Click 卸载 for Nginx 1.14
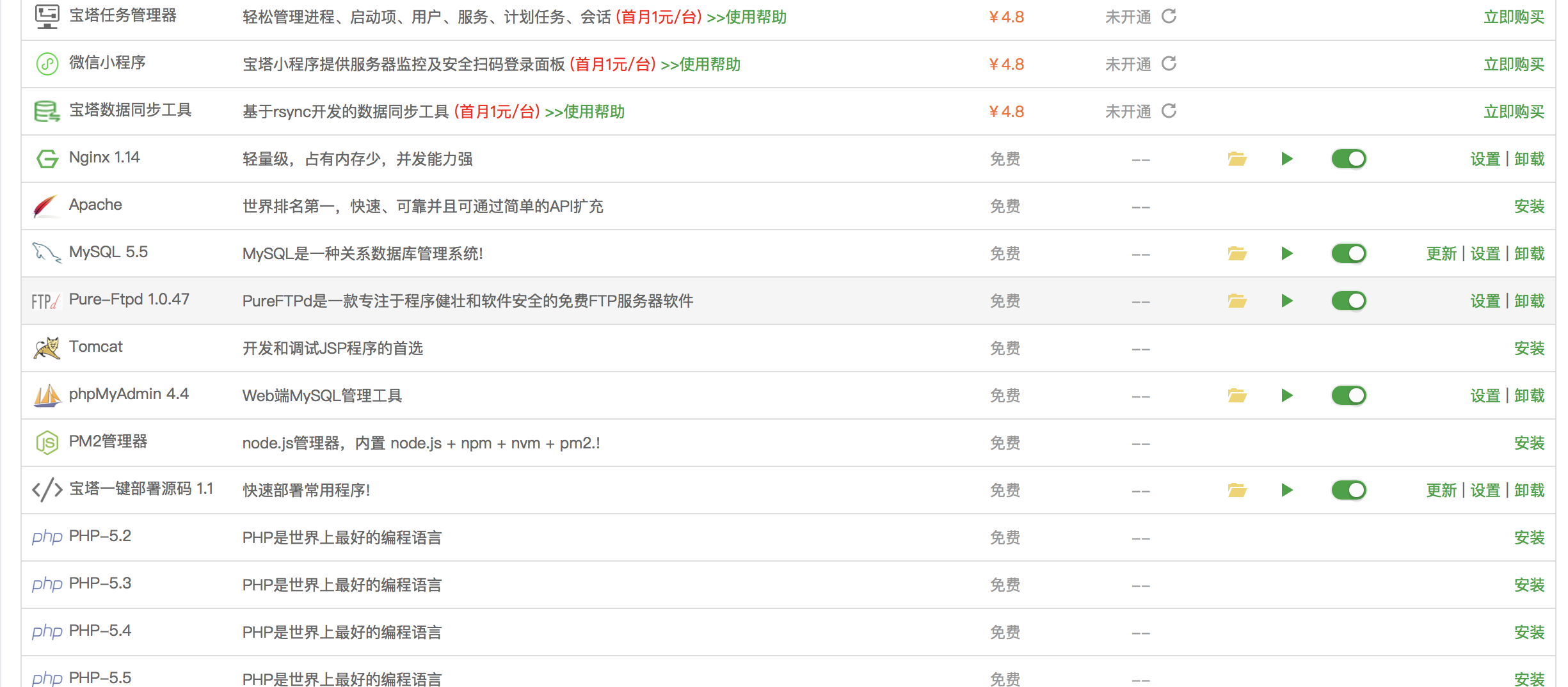The image size is (1568, 687). pos(1530,159)
